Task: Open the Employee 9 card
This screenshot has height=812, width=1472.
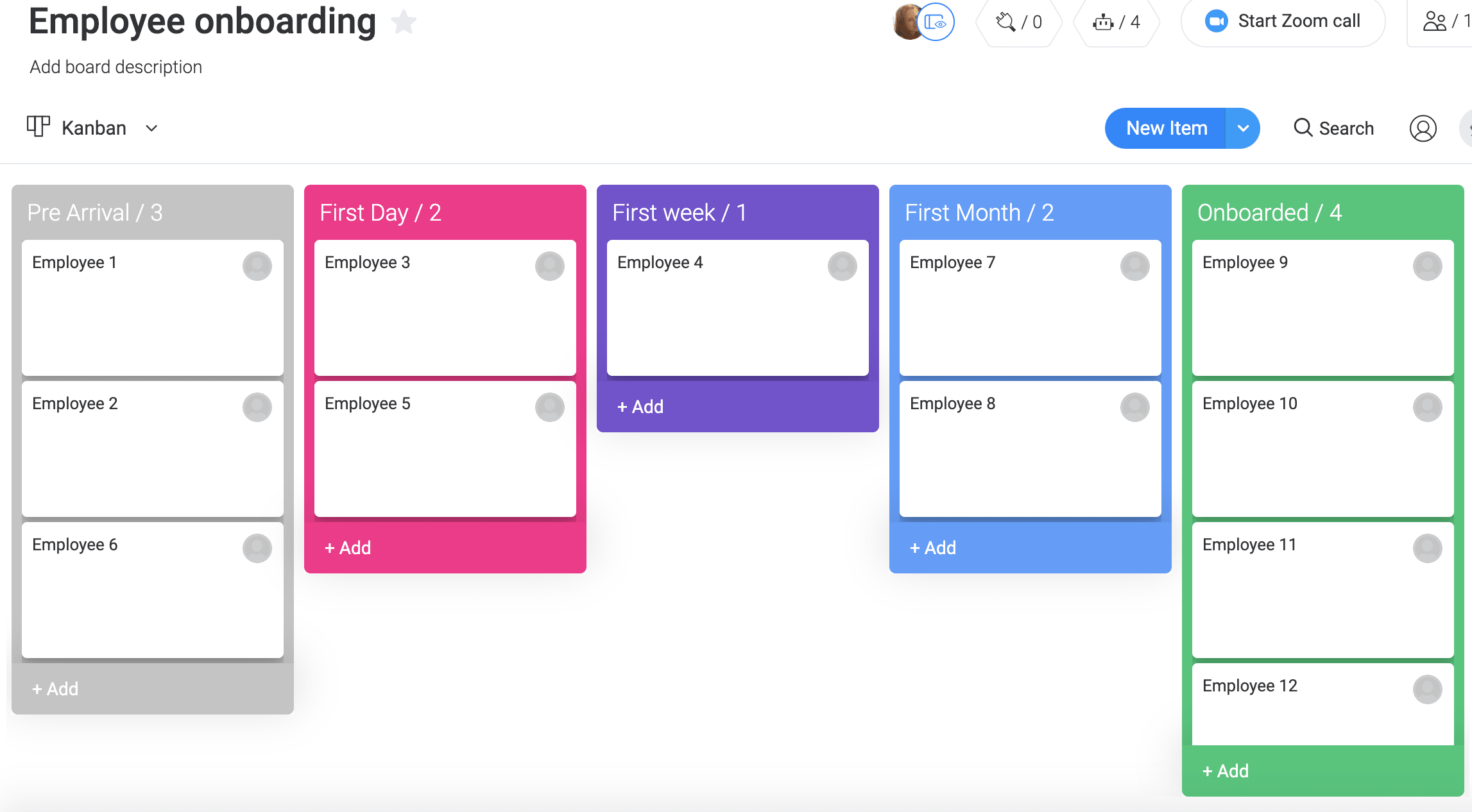Action: [1323, 308]
